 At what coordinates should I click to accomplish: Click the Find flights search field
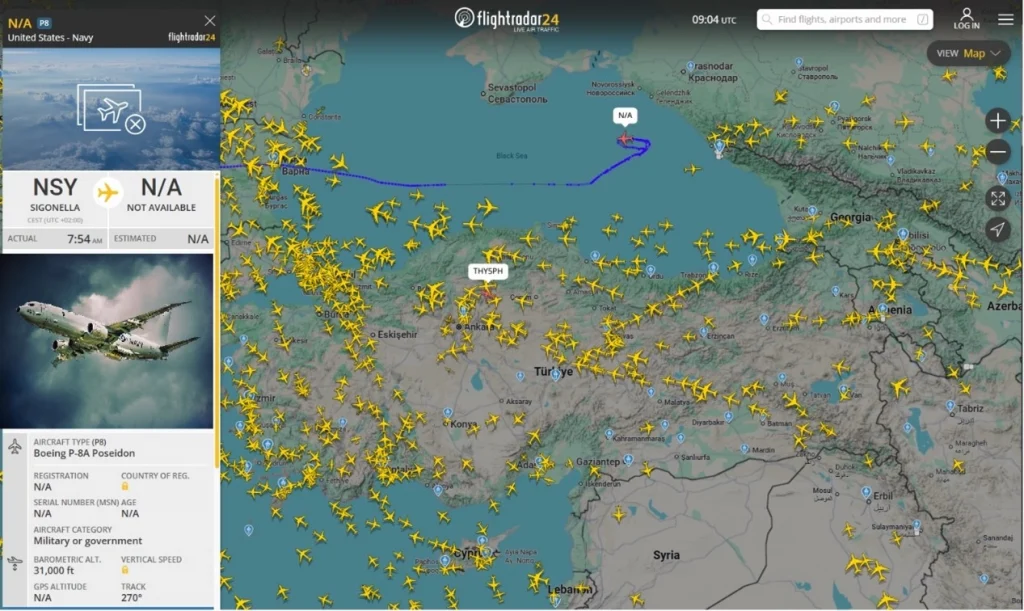coord(840,19)
